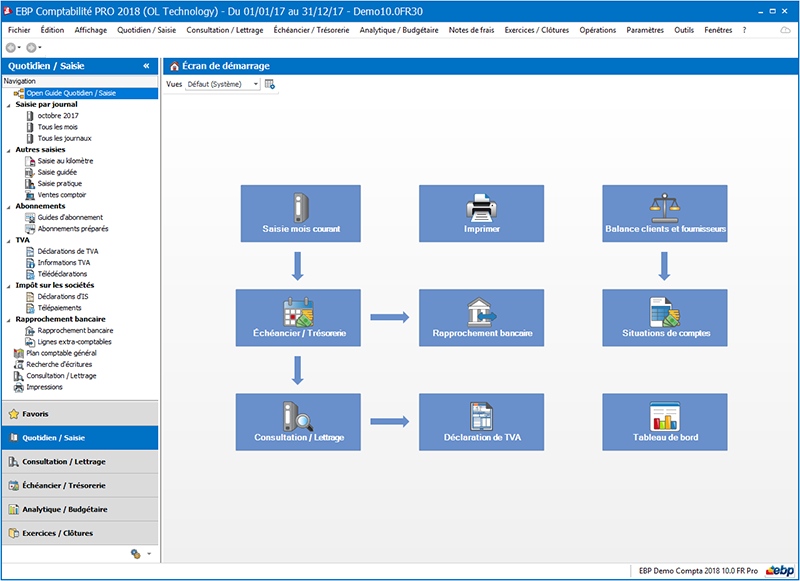Collapse the Saisie par journal group
This screenshot has width=800, height=581.
pyautogui.click(x=8, y=105)
